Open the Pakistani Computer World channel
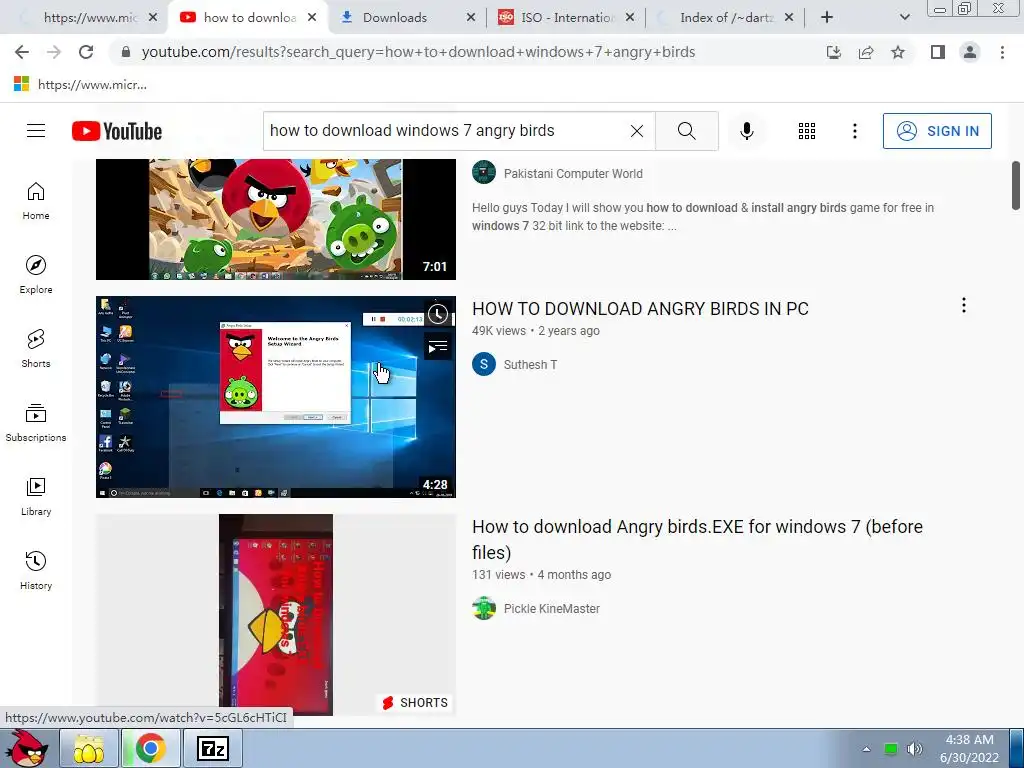This screenshot has height=768, width=1024. 573,174
